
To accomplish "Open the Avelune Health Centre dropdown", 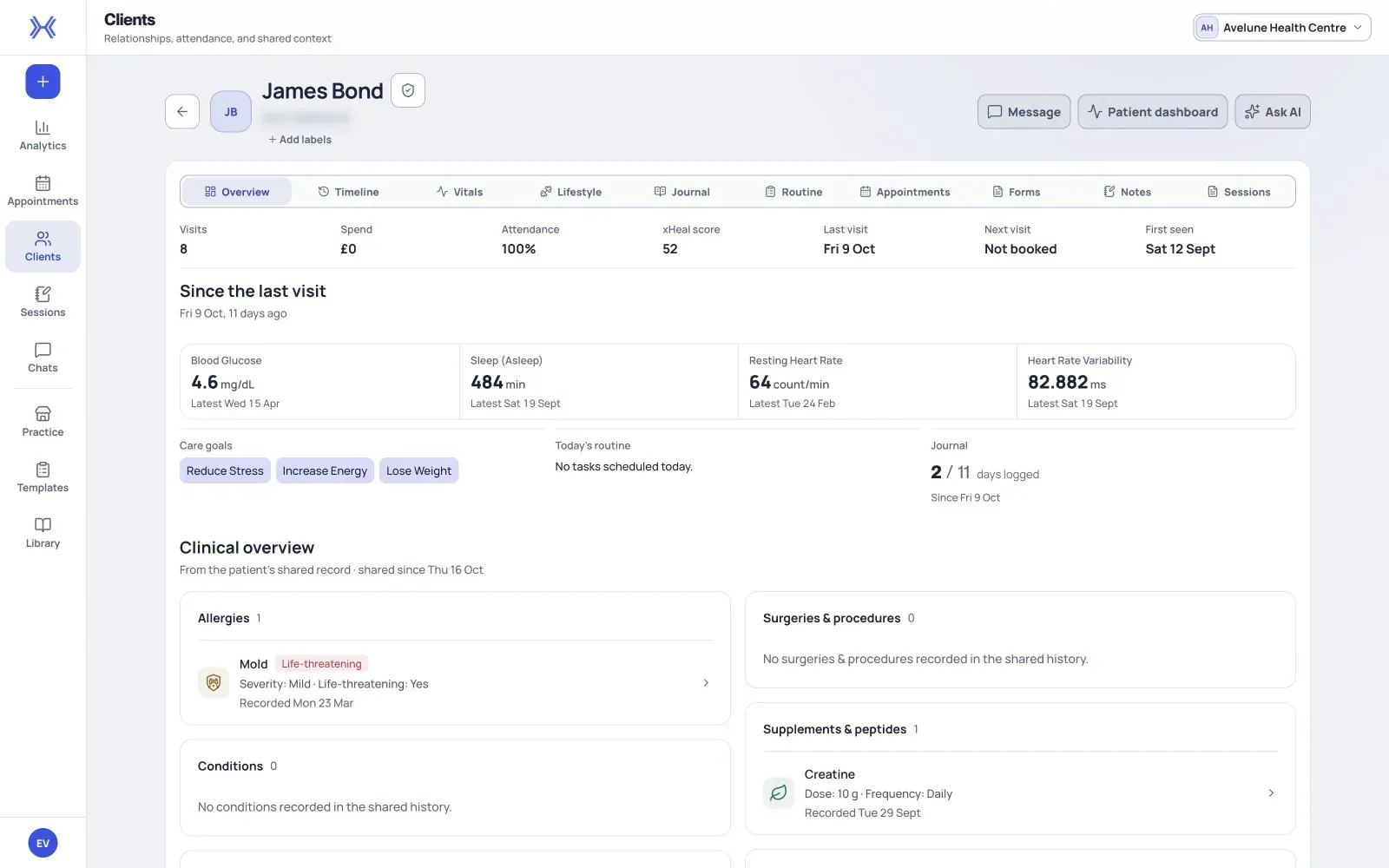I will pyautogui.click(x=1282, y=28).
